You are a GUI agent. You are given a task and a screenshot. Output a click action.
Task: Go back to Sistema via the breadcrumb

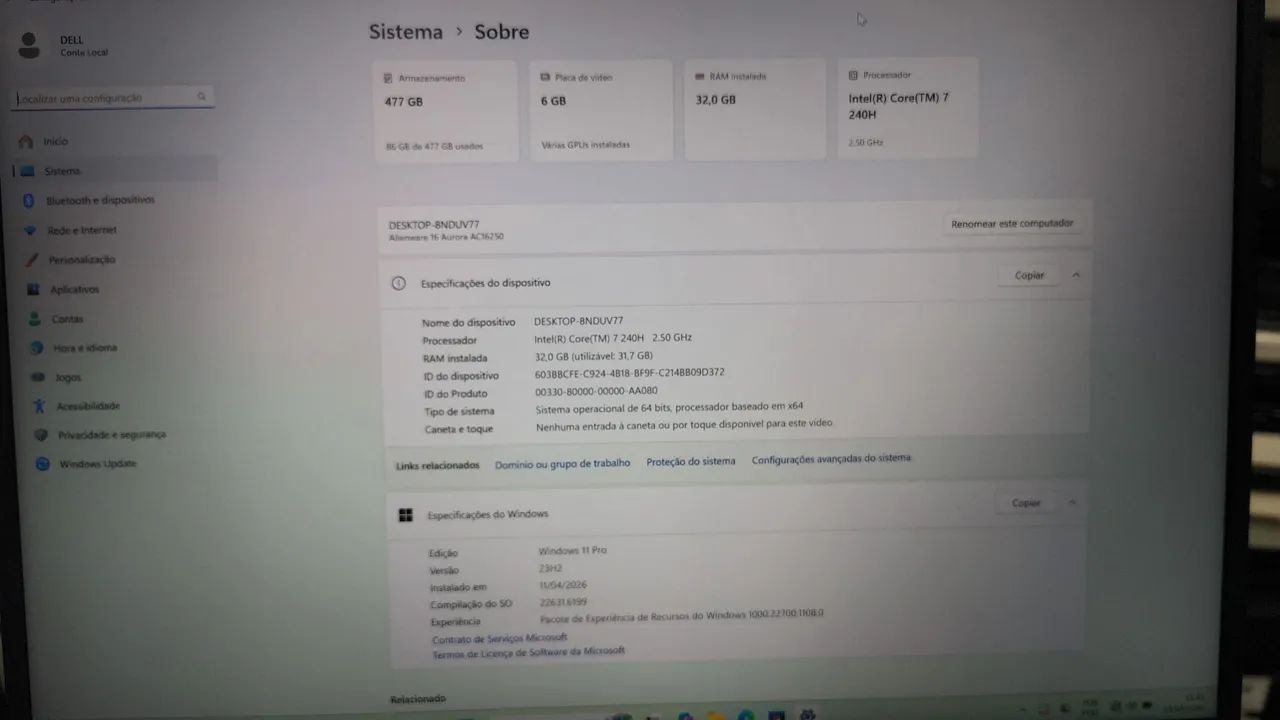click(x=406, y=32)
